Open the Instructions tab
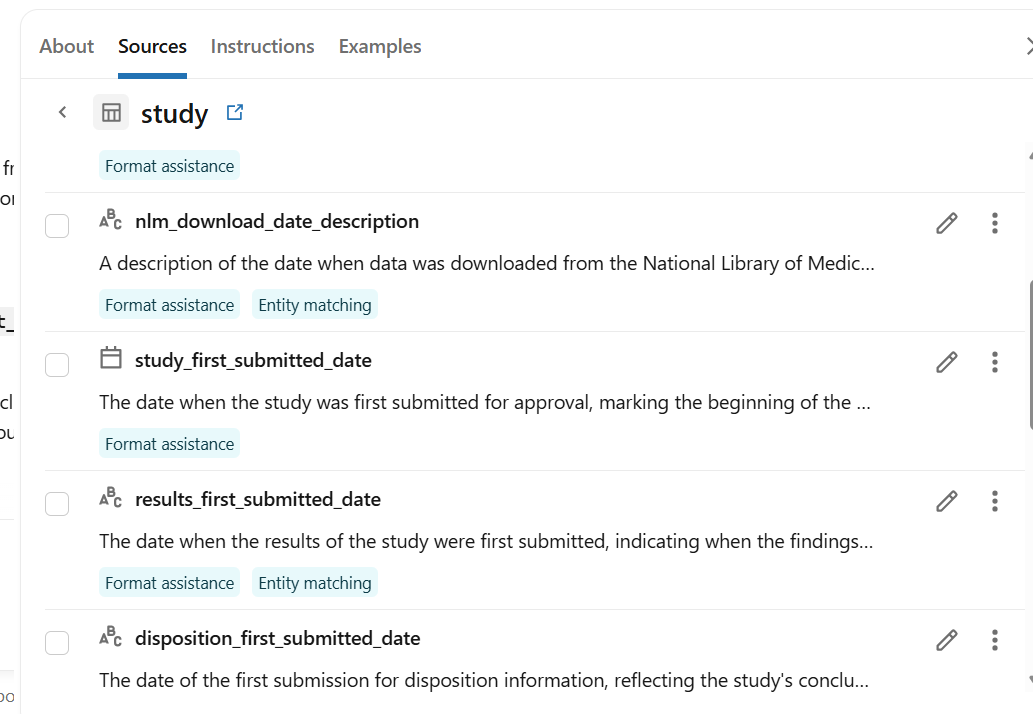The image size is (1033, 714). (x=262, y=47)
